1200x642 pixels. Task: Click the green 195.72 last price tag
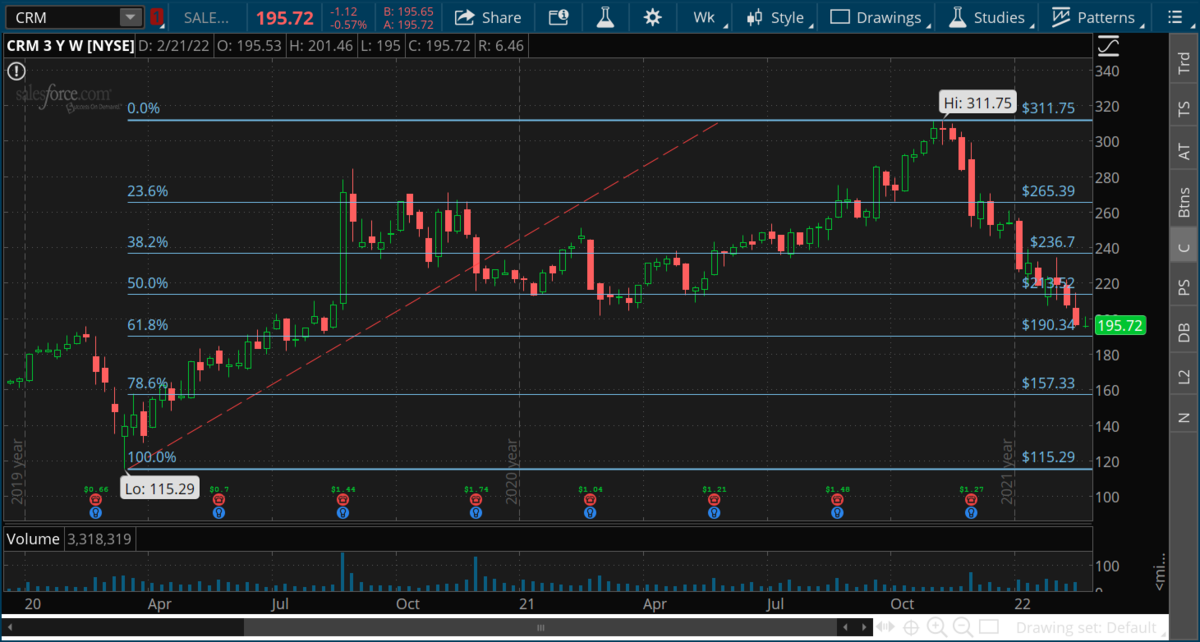coord(1118,325)
